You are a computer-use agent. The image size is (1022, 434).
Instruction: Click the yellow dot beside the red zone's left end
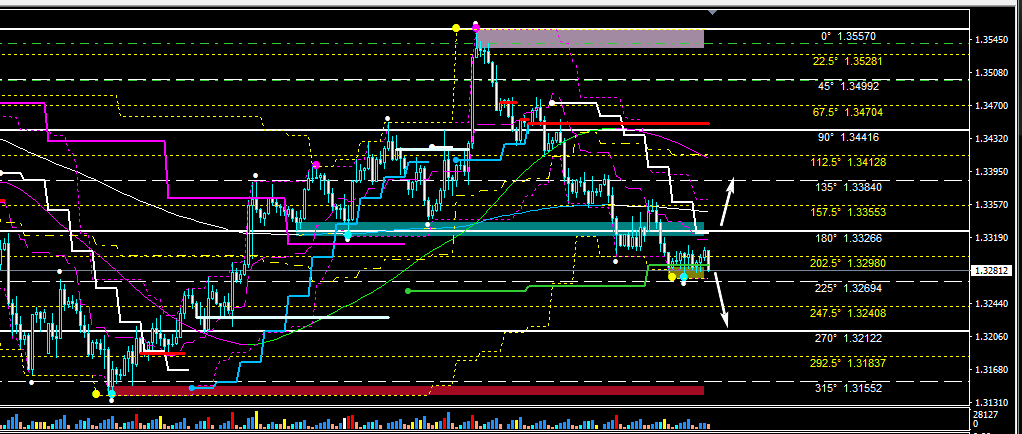click(96, 393)
